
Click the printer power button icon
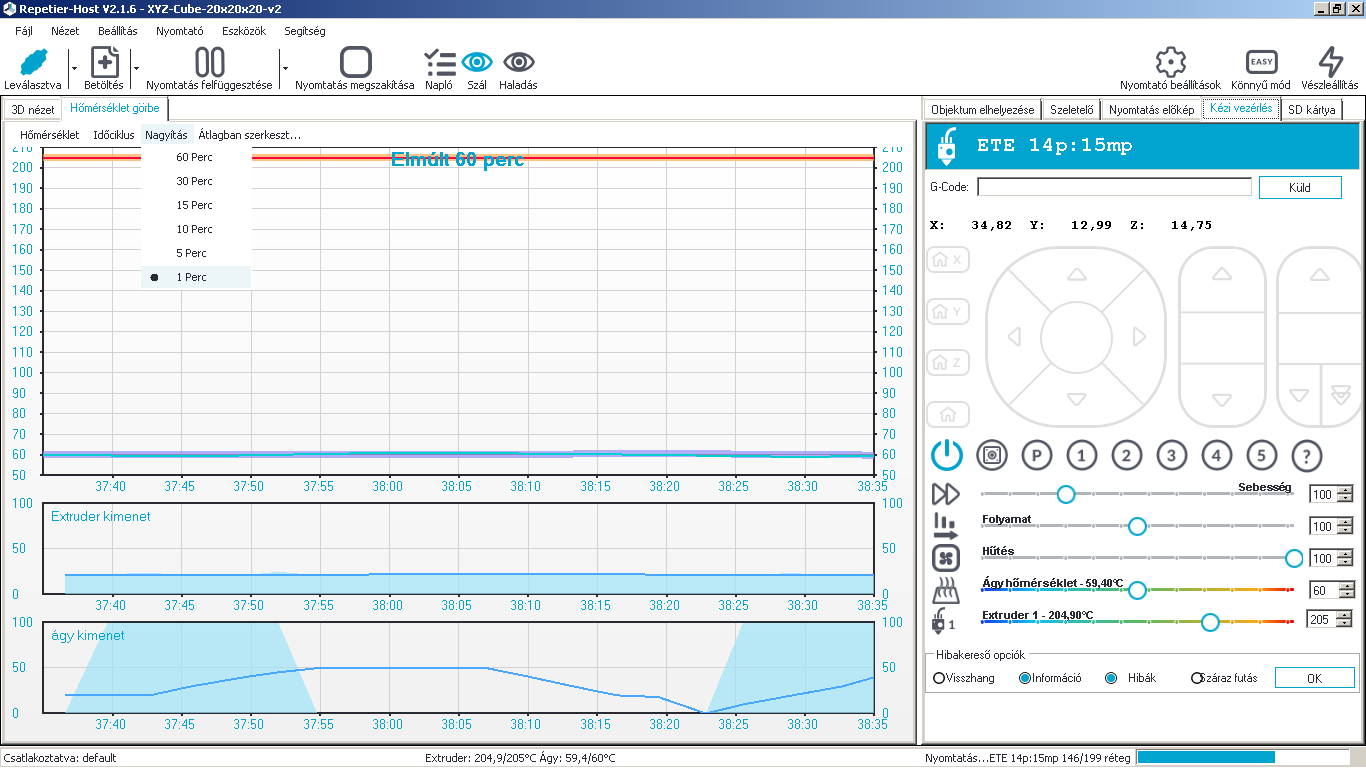tap(946, 456)
